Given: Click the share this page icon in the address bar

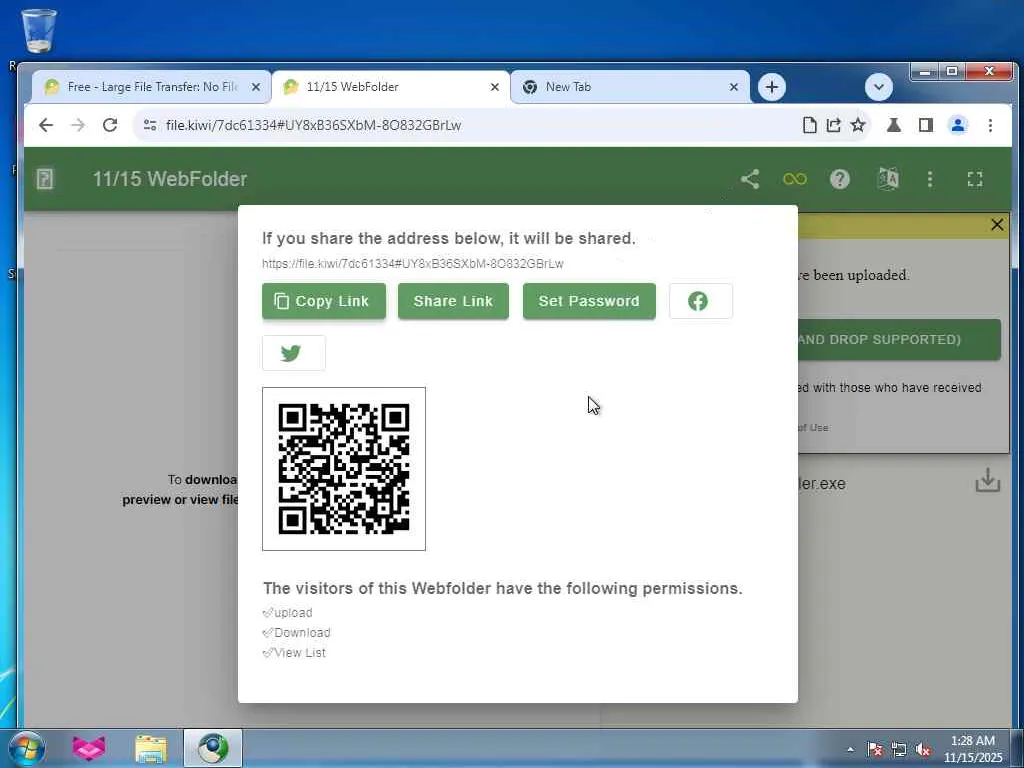Looking at the screenshot, I should coord(833,125).
